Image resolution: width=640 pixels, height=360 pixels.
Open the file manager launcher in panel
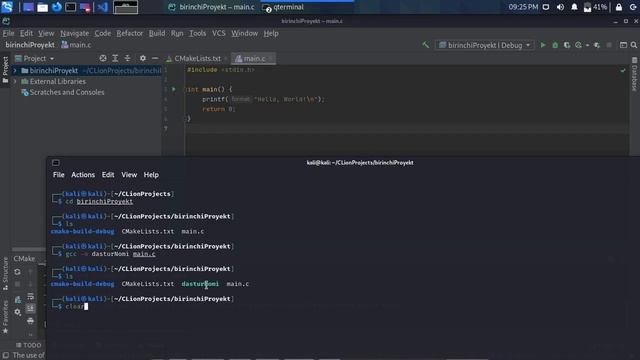(x=42, y=7)
